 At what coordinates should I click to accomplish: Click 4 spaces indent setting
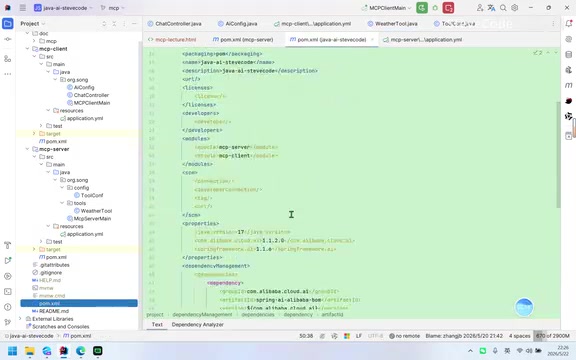[519, 336]
